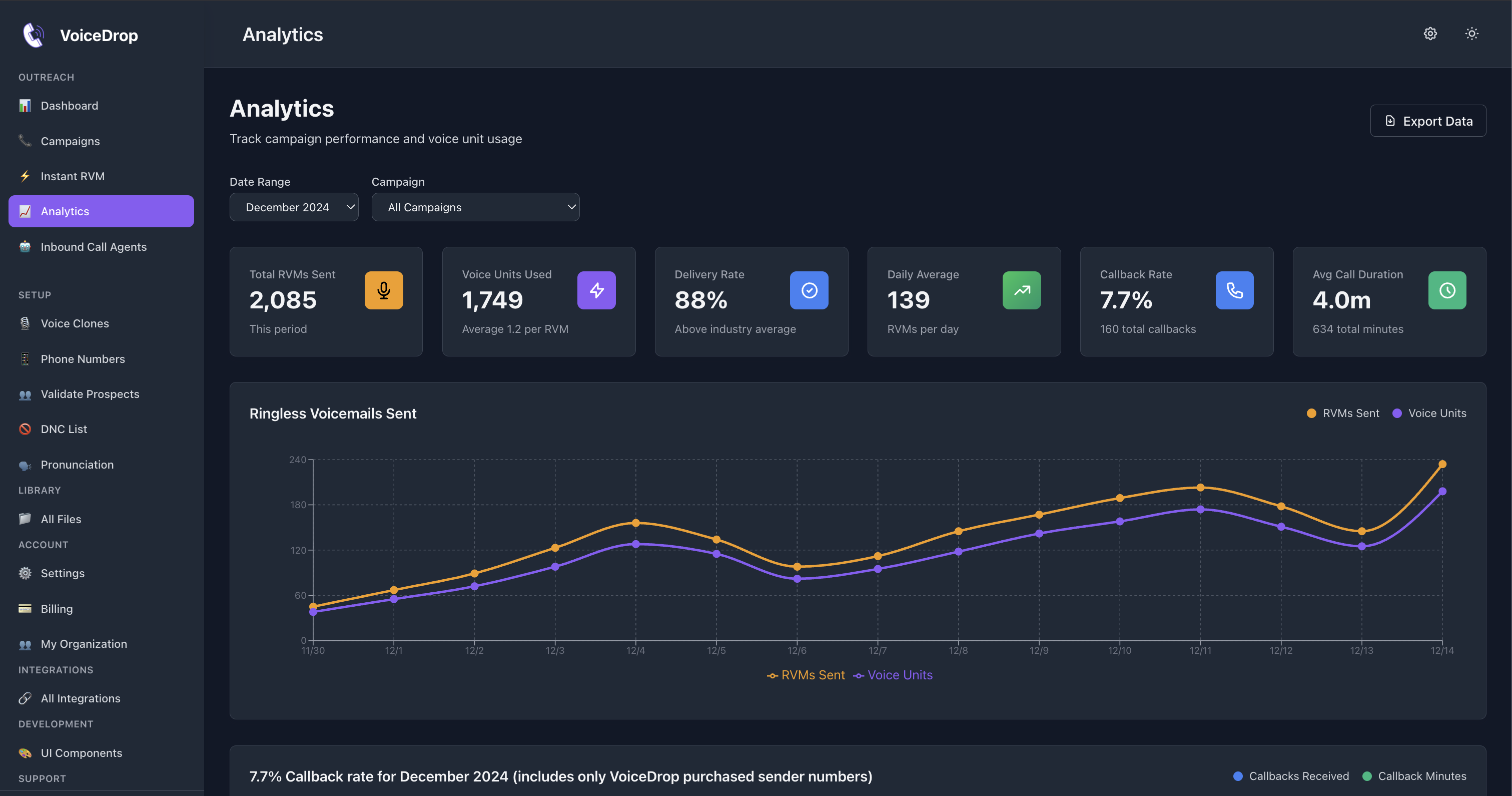
Task: Toggle Voice Units series in bottom chart legend
Action: tap(893, 675)
